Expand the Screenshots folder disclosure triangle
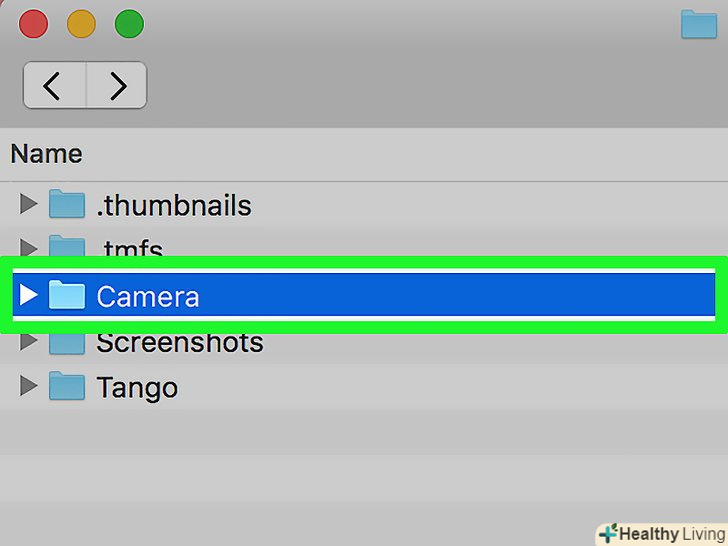The width and height of the screenshot is (728, 546). (x=29, y=343)
